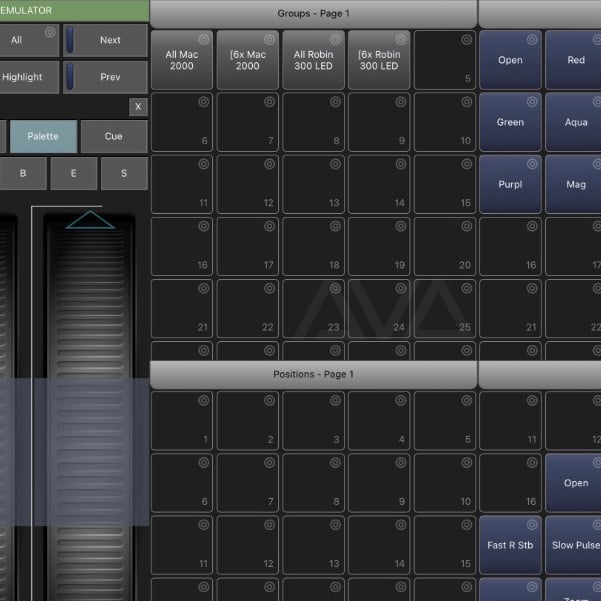
Task: Select empty Groups cell 21
Action: [182, 309]
